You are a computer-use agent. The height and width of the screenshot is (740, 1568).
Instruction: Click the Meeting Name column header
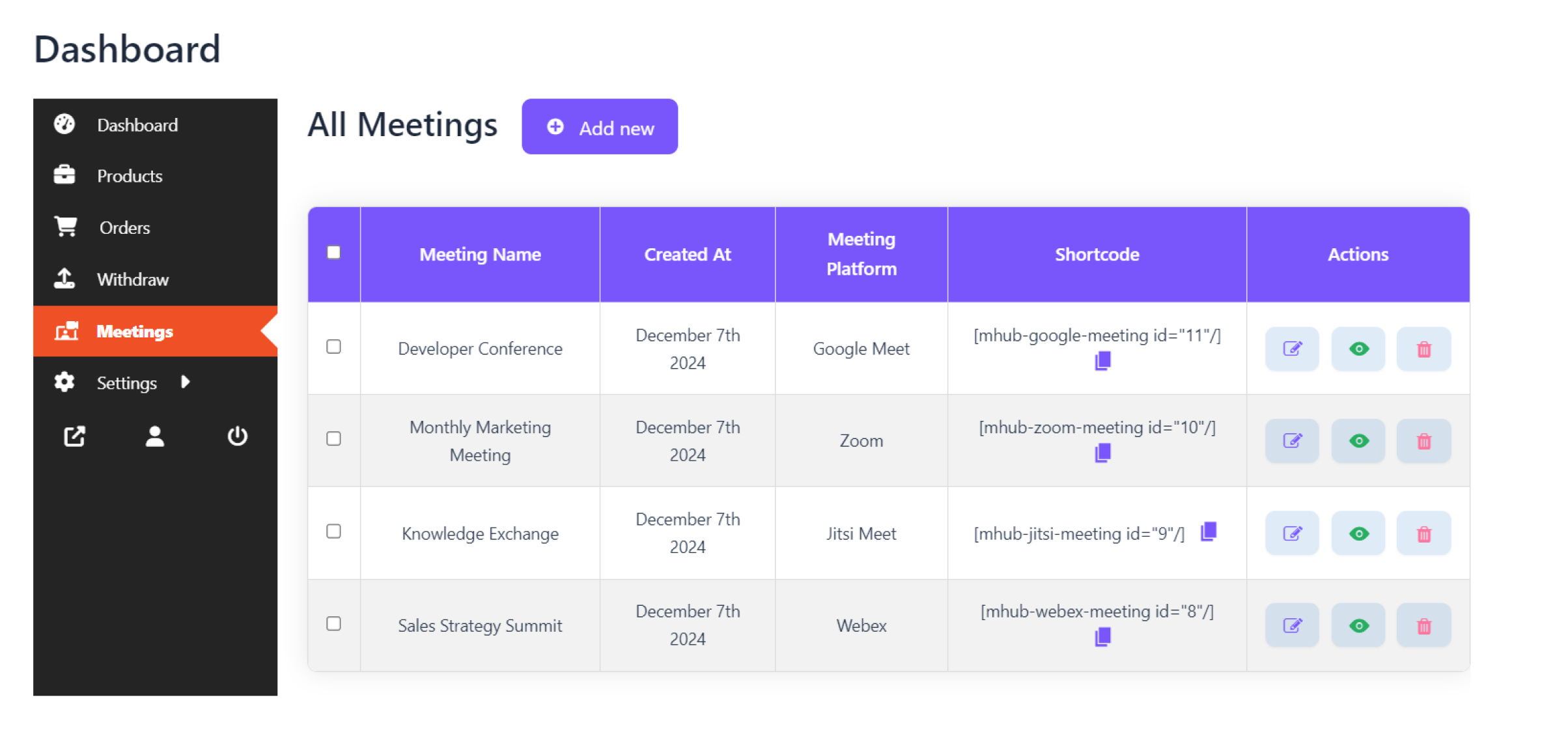(x=480, y=255)
